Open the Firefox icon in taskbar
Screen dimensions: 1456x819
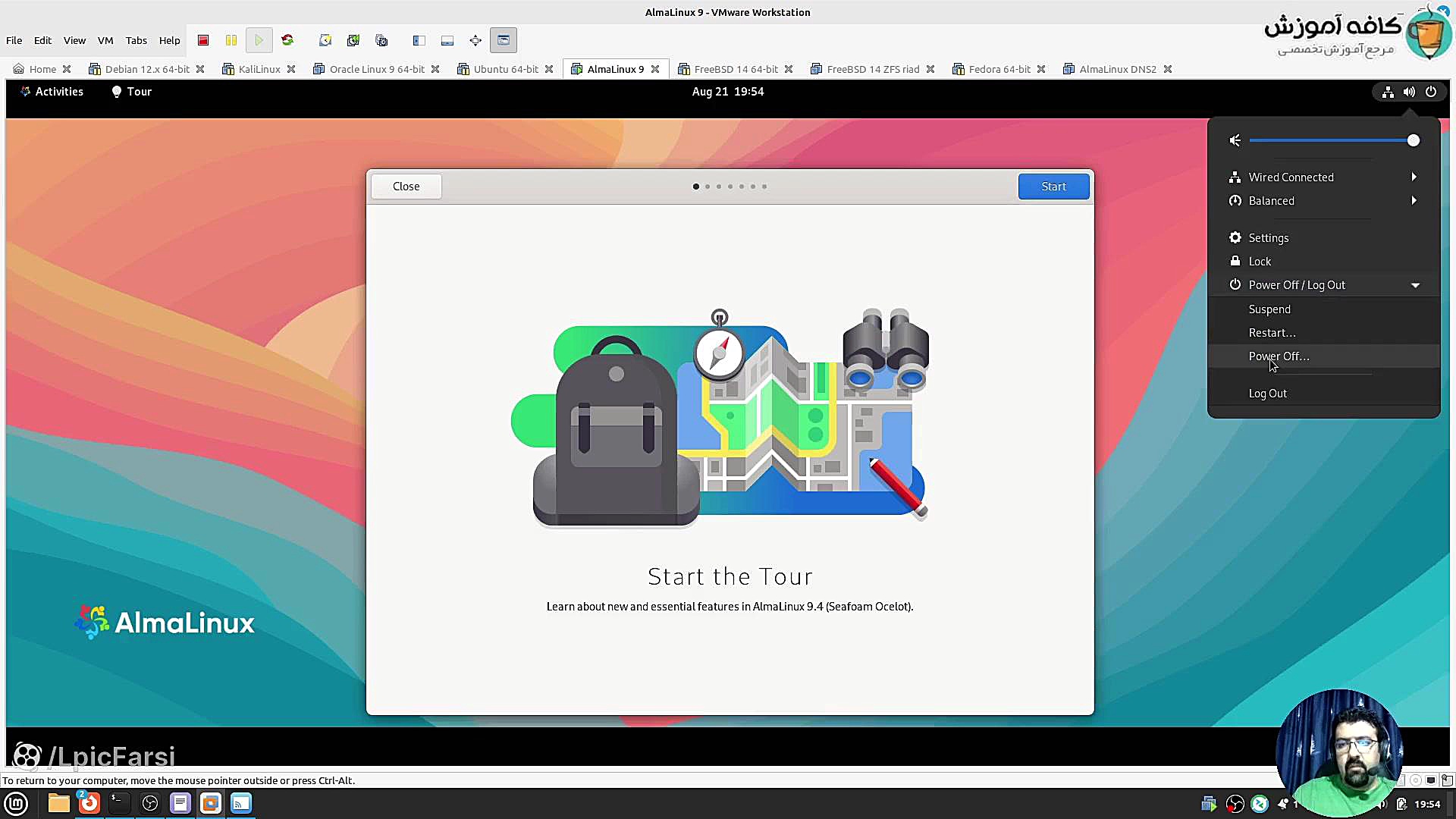tap(89, 803)
